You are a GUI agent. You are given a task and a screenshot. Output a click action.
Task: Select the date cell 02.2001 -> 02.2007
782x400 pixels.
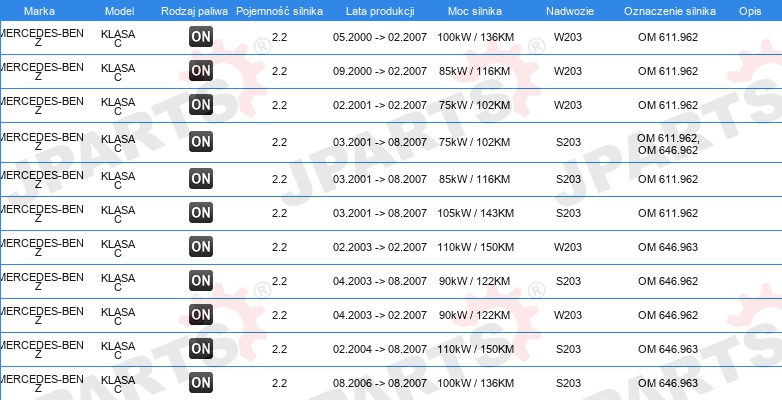(x=380, y=105)
